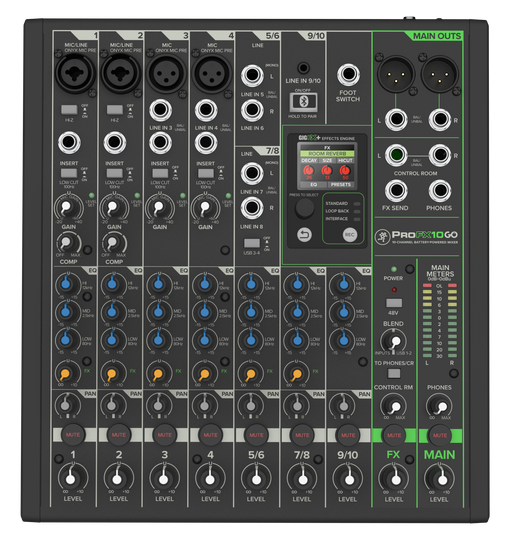The height and width of the screenshot is (536, 512).
Task: Click the FX level knob
Action: pos(394,478)
